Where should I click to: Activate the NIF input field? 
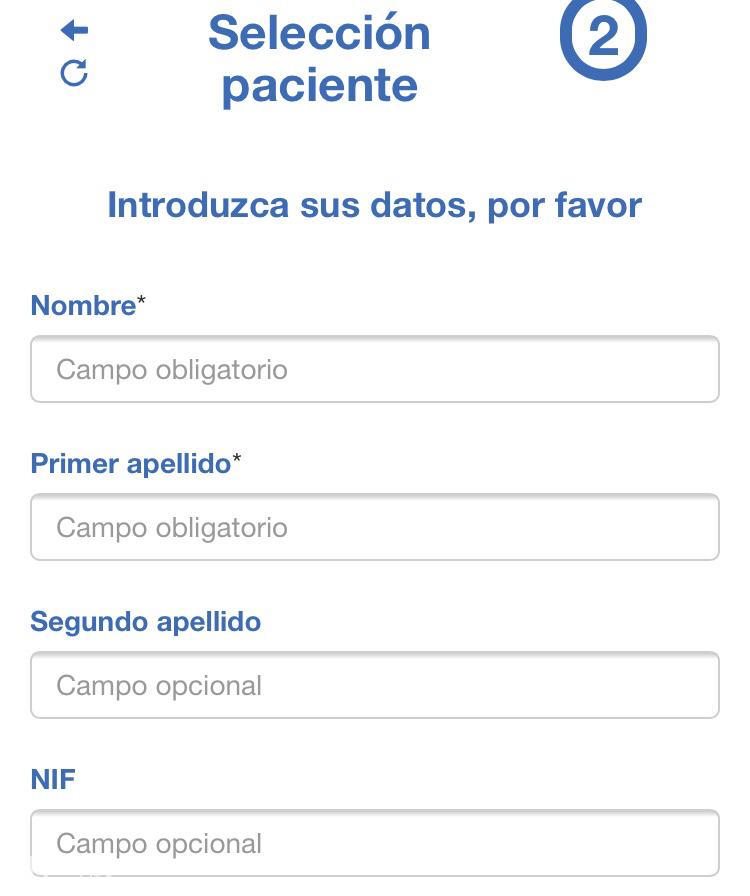click(x=375, y=843)
